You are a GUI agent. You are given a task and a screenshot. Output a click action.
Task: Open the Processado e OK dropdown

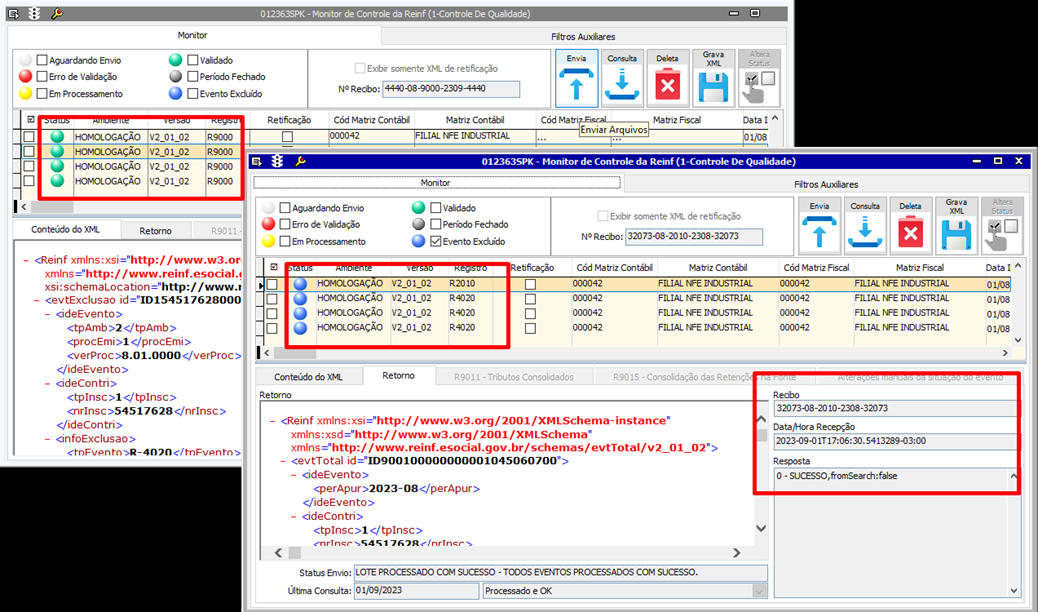pos(759,591)
